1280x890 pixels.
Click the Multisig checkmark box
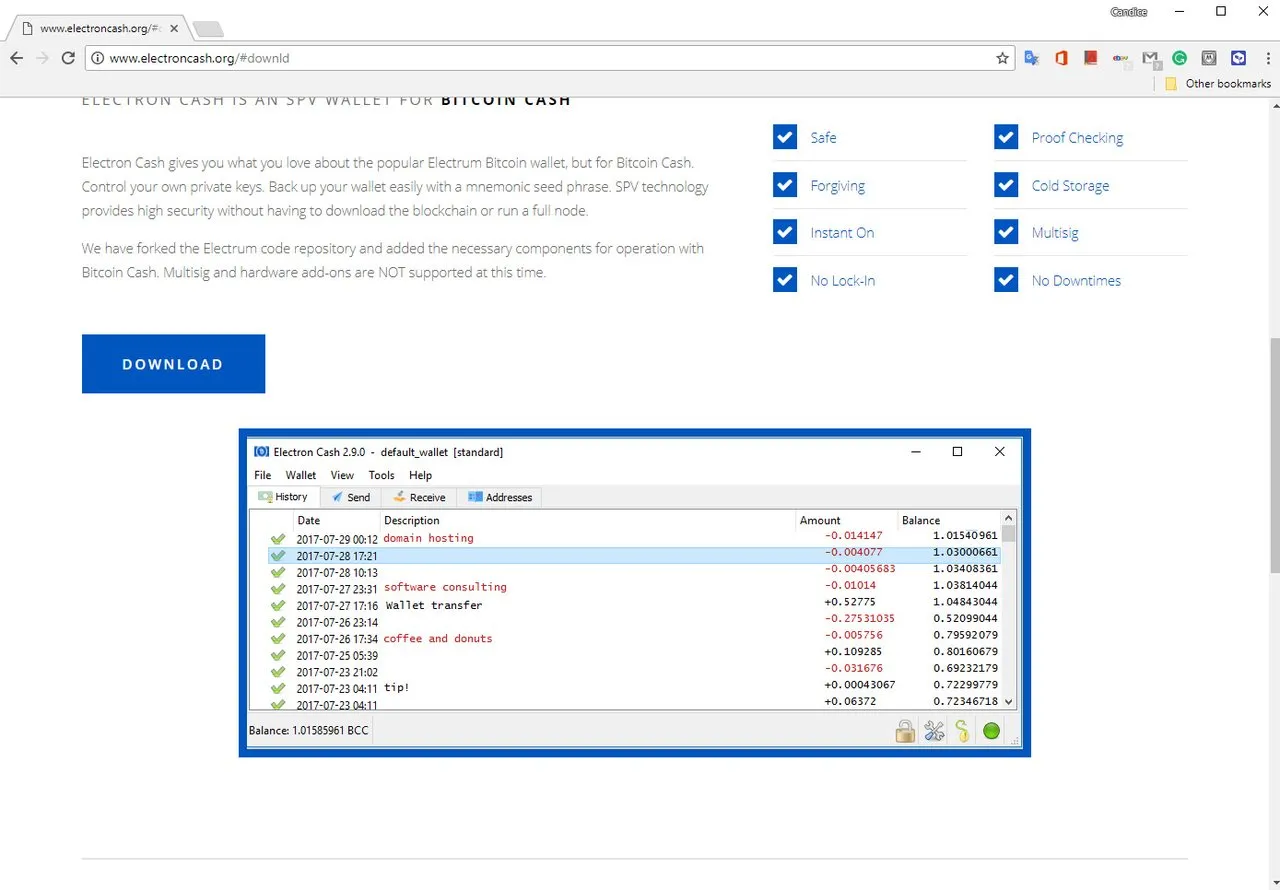click(1006, 232)
